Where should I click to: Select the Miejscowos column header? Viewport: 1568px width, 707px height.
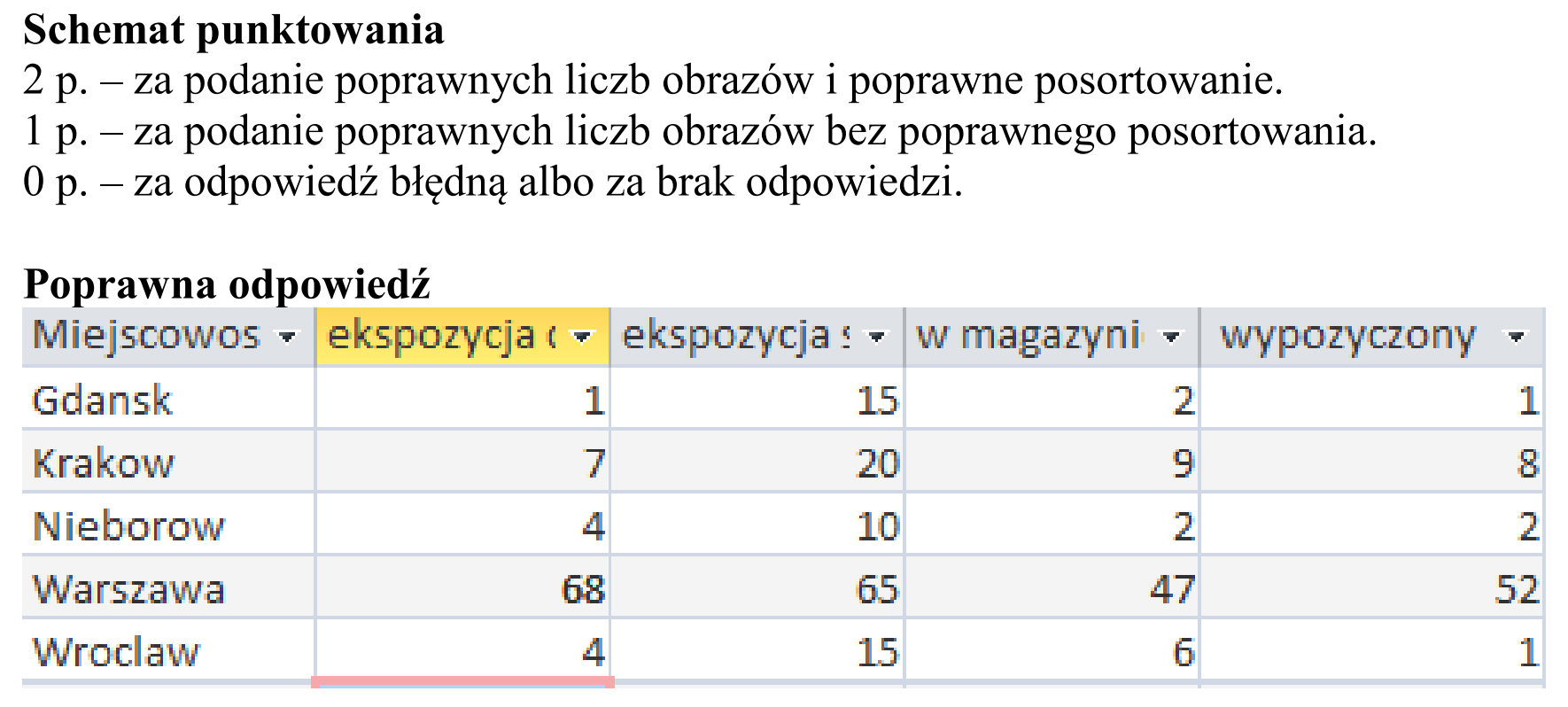[x=168, y=337]
